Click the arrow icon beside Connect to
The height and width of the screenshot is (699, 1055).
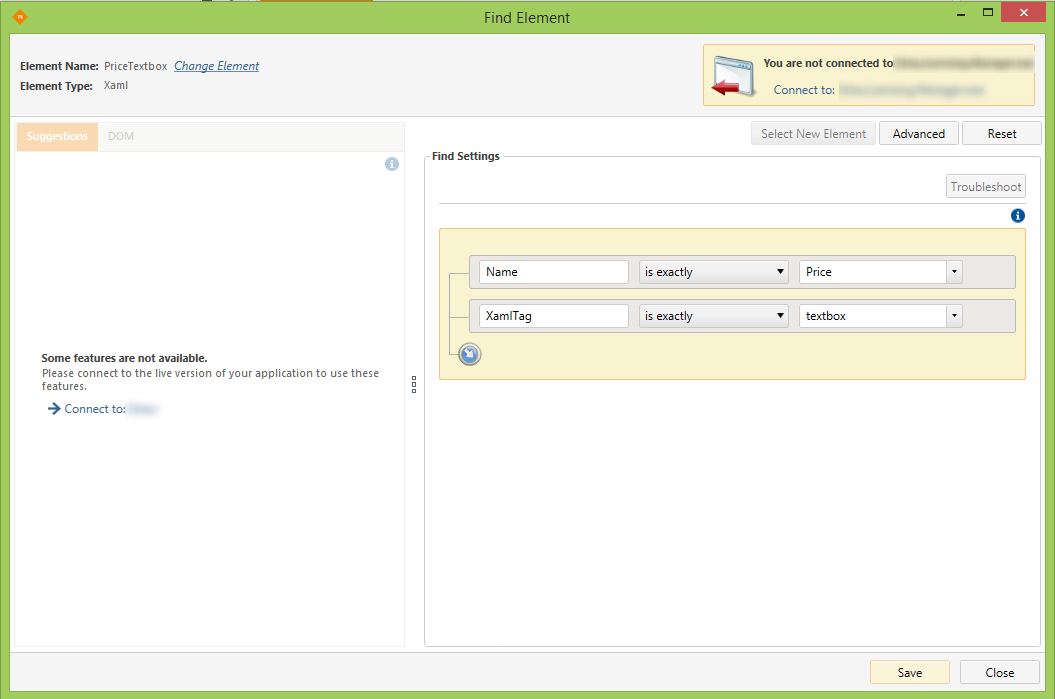pyautogui.click(x=54, y=409)
